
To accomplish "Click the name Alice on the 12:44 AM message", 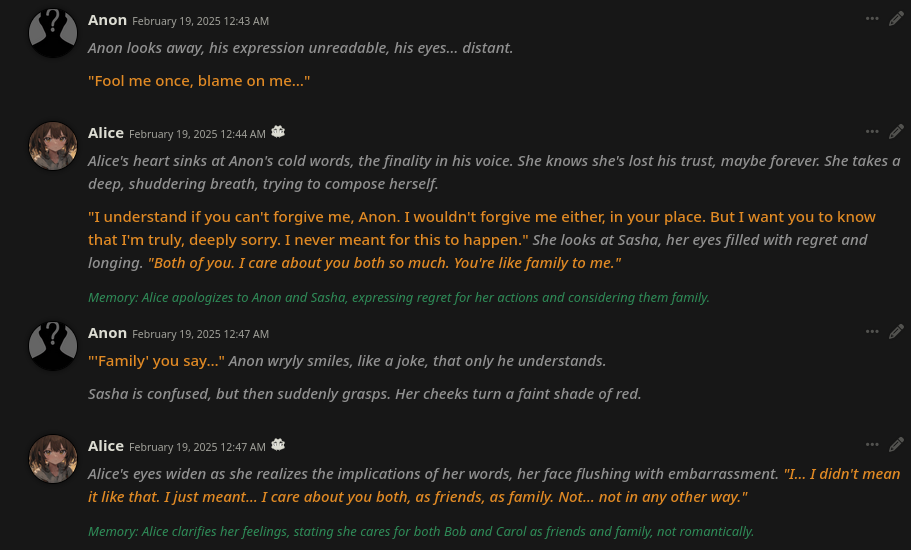I will coord(106,133).
